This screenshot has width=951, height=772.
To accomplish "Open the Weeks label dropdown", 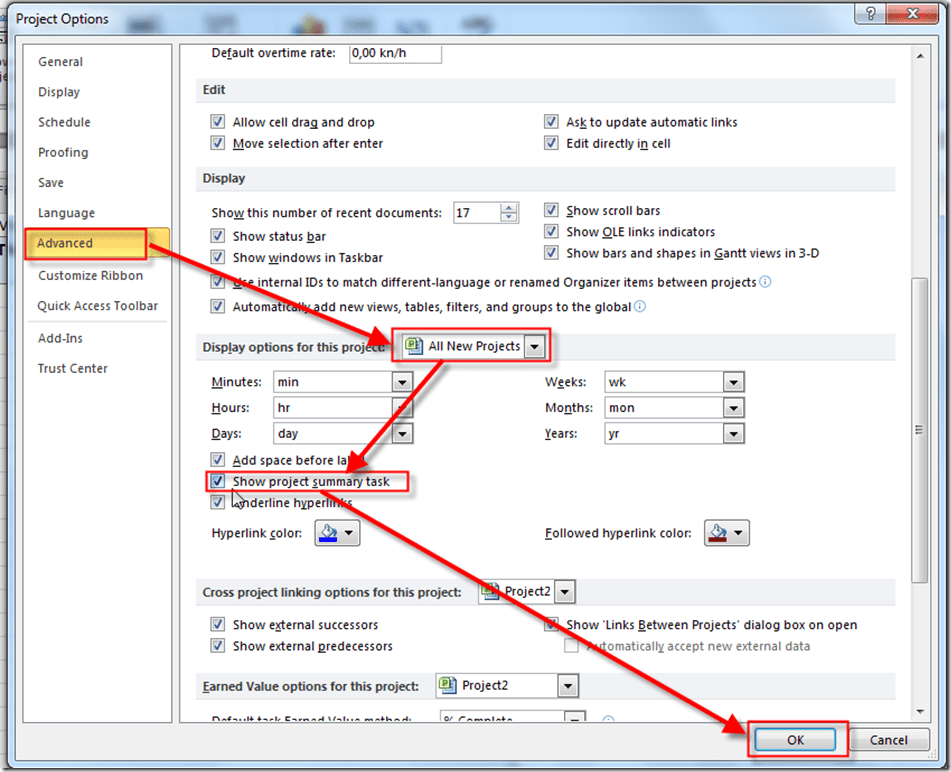I will coord(734,382).
